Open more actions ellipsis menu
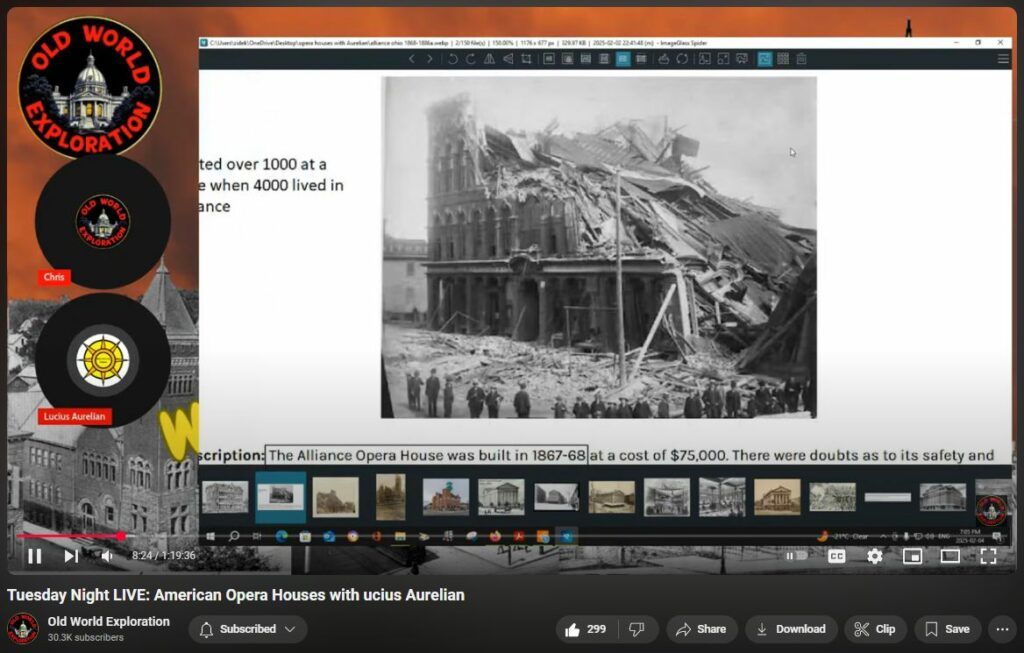Viewport: 1024px width, 653px height. pos(1002,629)
